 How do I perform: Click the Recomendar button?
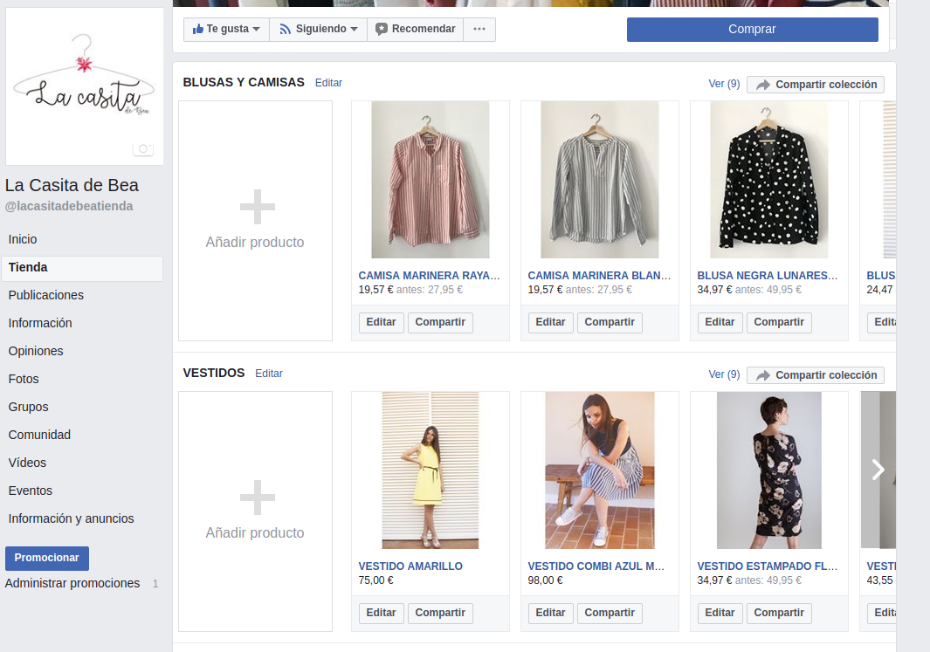pos(415,29)
